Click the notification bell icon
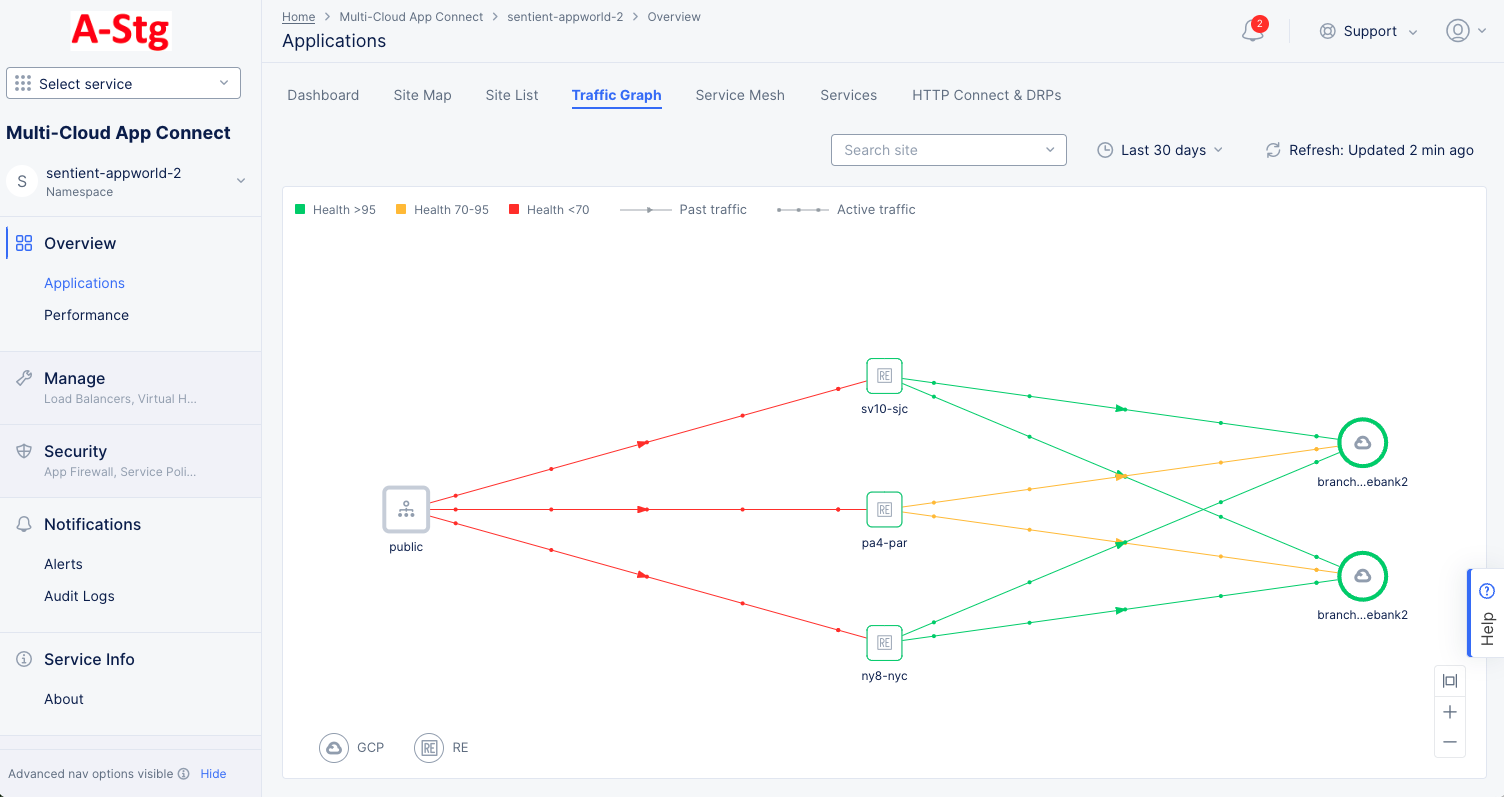1504x797 pixels. tap(1252, 31)
